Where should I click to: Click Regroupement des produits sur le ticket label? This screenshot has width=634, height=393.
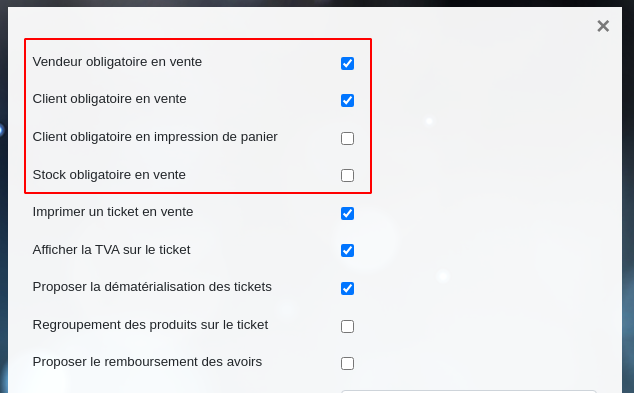tap(150, 325)
